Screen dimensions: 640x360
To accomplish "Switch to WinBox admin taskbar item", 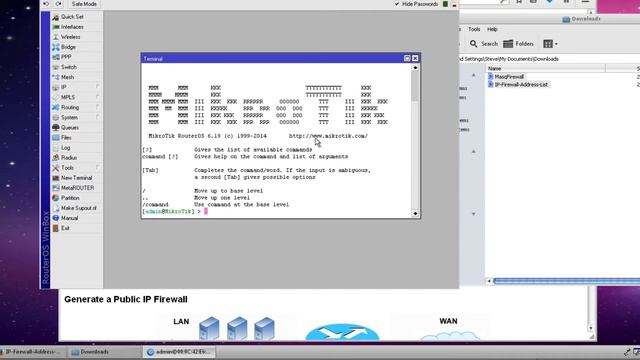I will [179, 352].
